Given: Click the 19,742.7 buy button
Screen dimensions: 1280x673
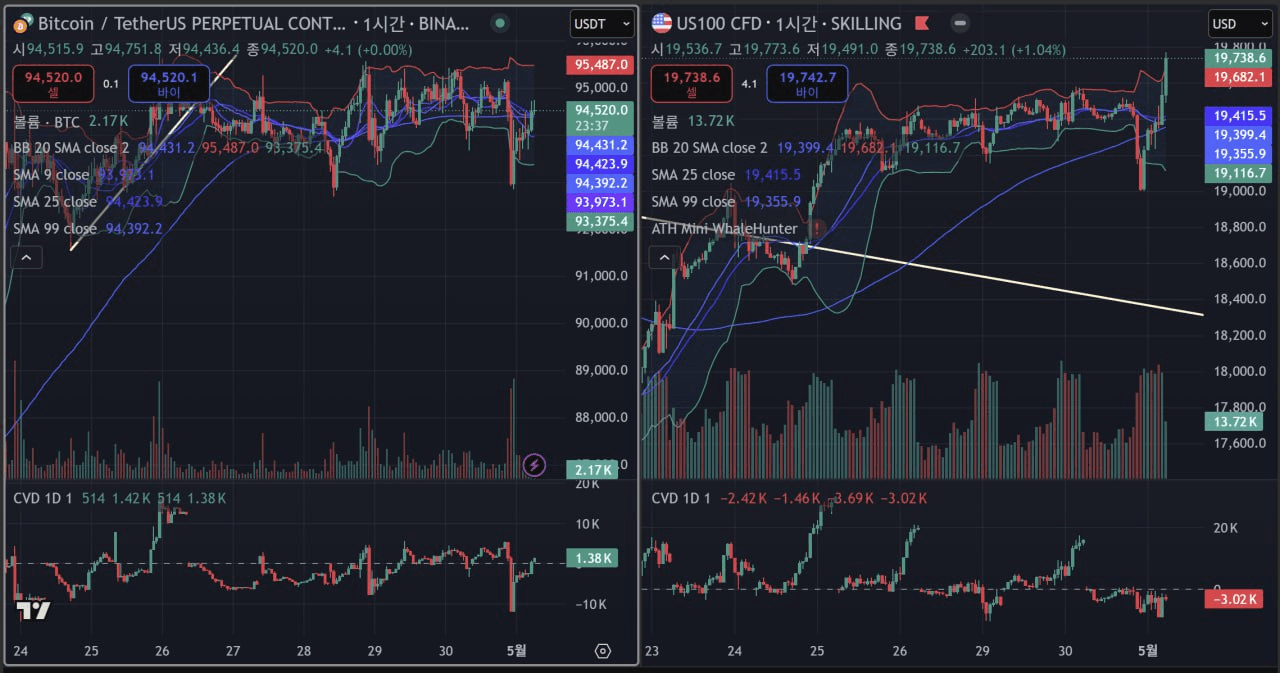Looking at the screenshot, I should pos(806,83).
